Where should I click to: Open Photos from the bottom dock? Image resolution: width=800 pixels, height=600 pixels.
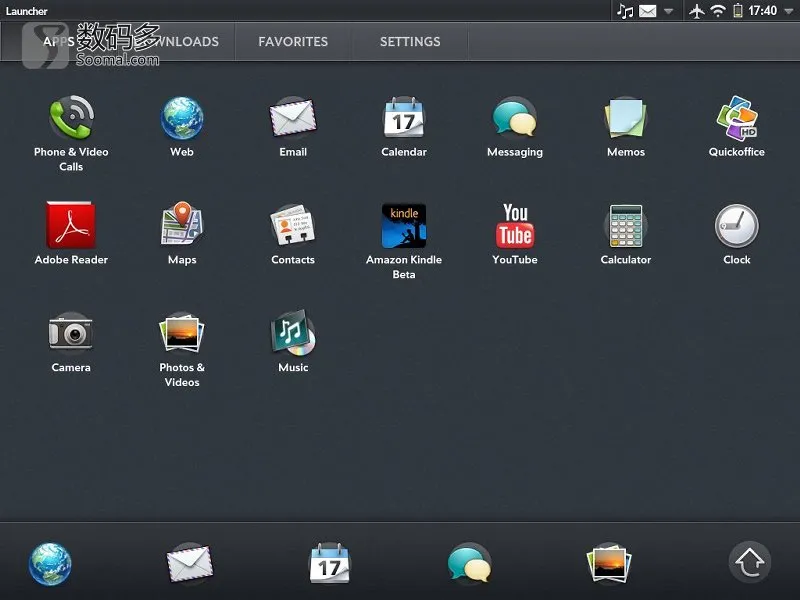tap(609, 563)
